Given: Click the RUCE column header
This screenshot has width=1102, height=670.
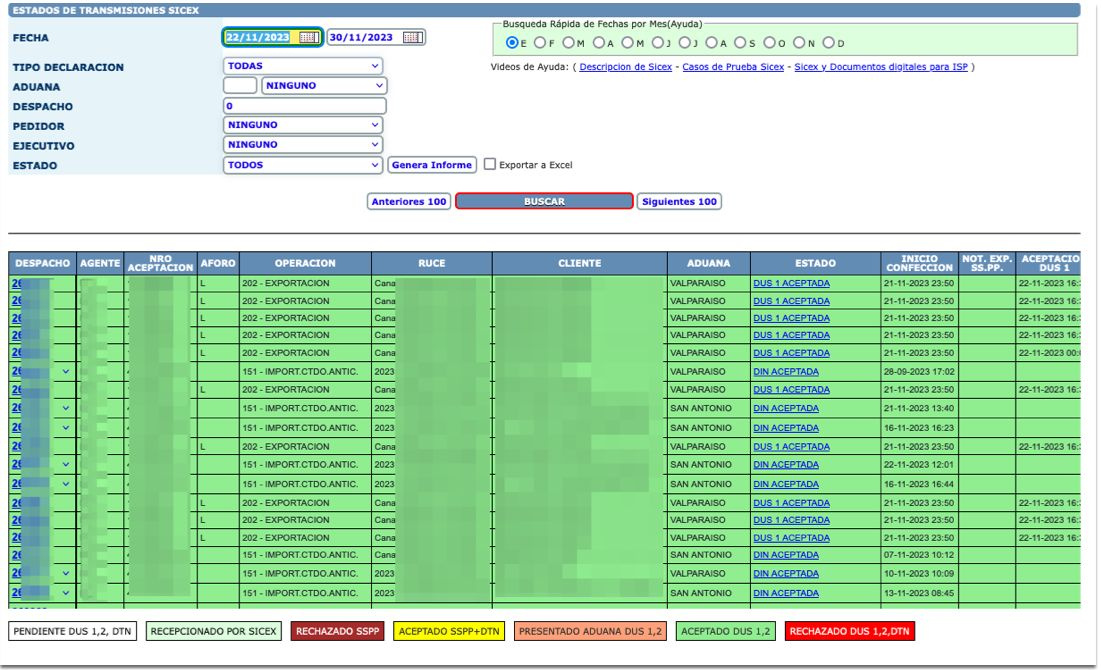Looking at the screenshot, I should tap(432, 263).
